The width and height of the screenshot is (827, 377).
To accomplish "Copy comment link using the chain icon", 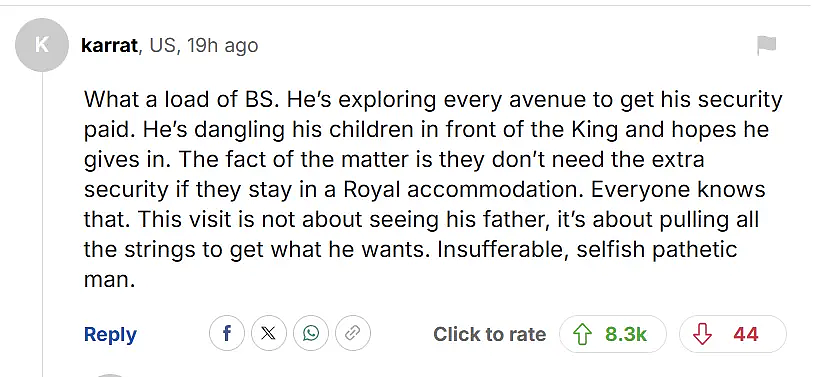I will (x=353, y=334).
